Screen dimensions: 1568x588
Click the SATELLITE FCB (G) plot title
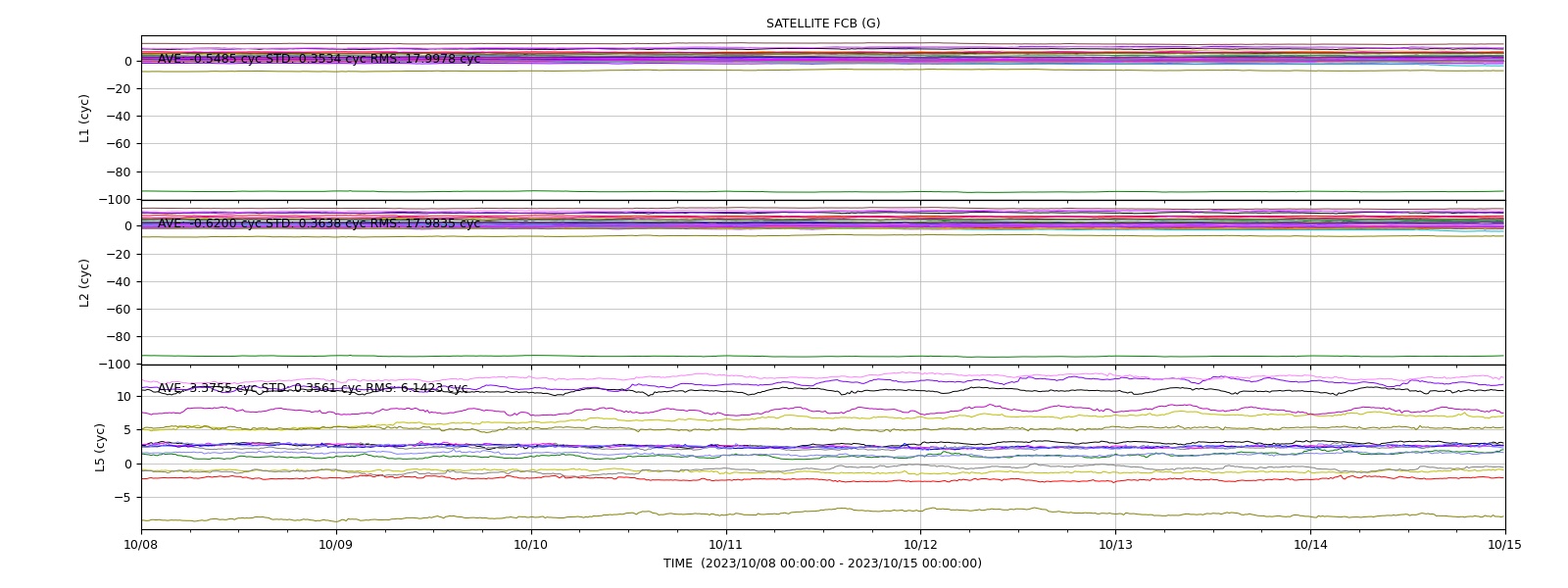(x=823, y=24)
